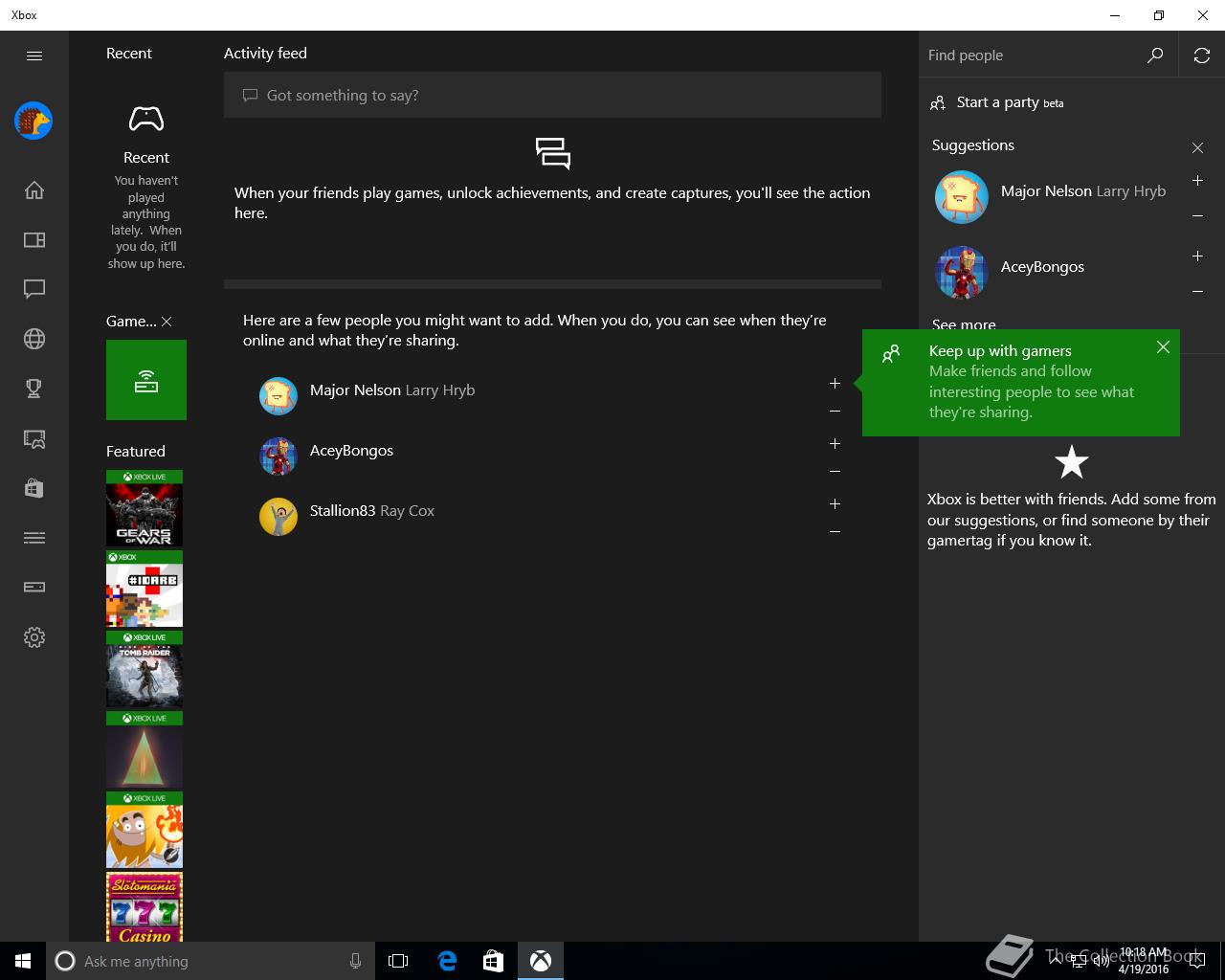Launch Microsoft Edge from taskbar
Viewport: 1225px width, 980px height.
[447, 961]
